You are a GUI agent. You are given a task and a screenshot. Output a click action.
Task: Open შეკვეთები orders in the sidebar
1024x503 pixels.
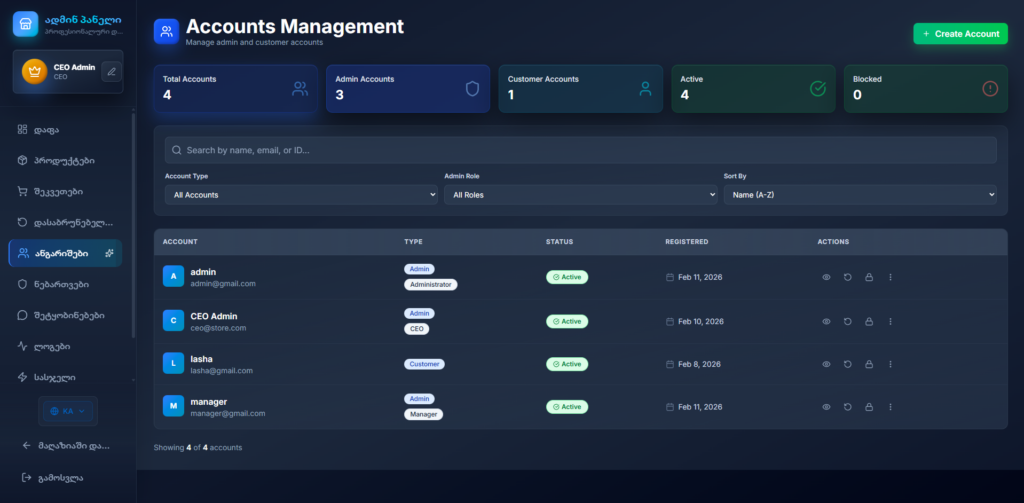click(65, 191)
